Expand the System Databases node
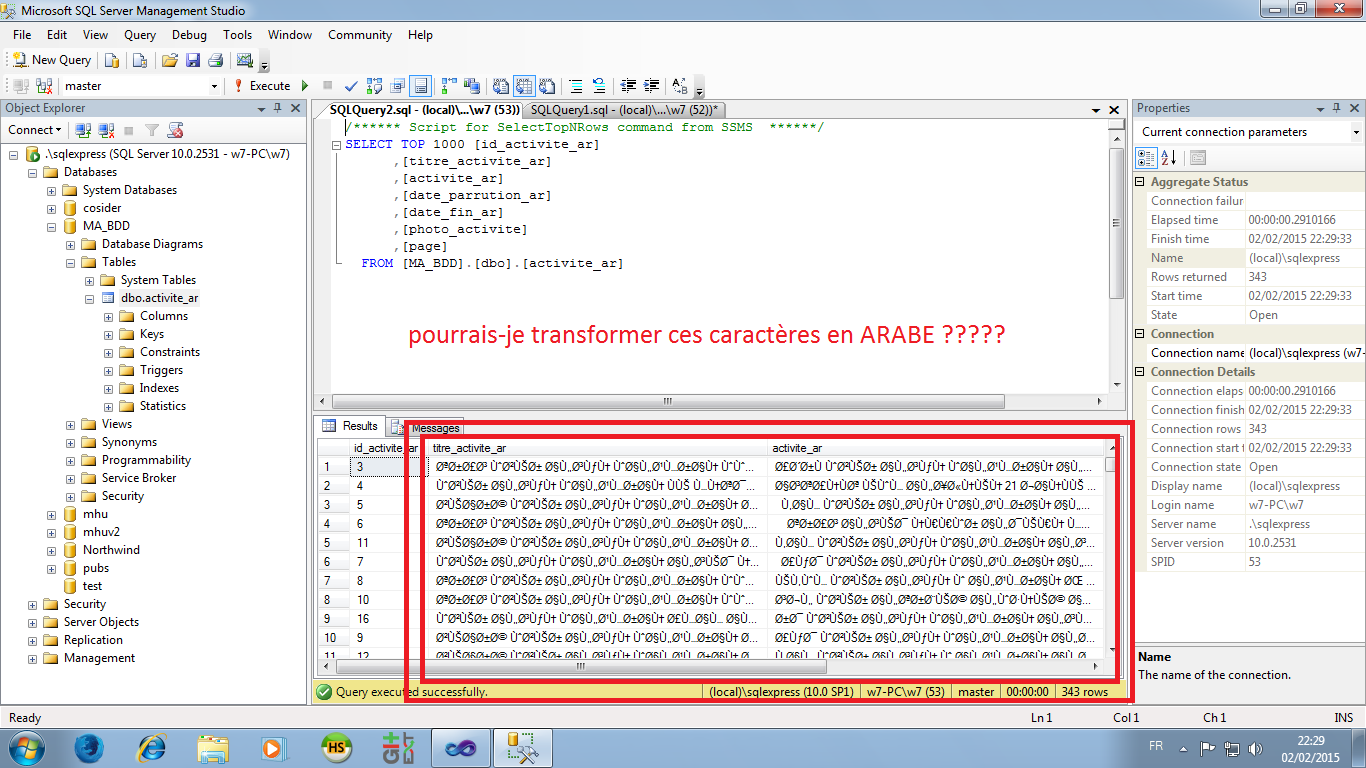This screenshot has width=1366, height=768. click(52, 190)
